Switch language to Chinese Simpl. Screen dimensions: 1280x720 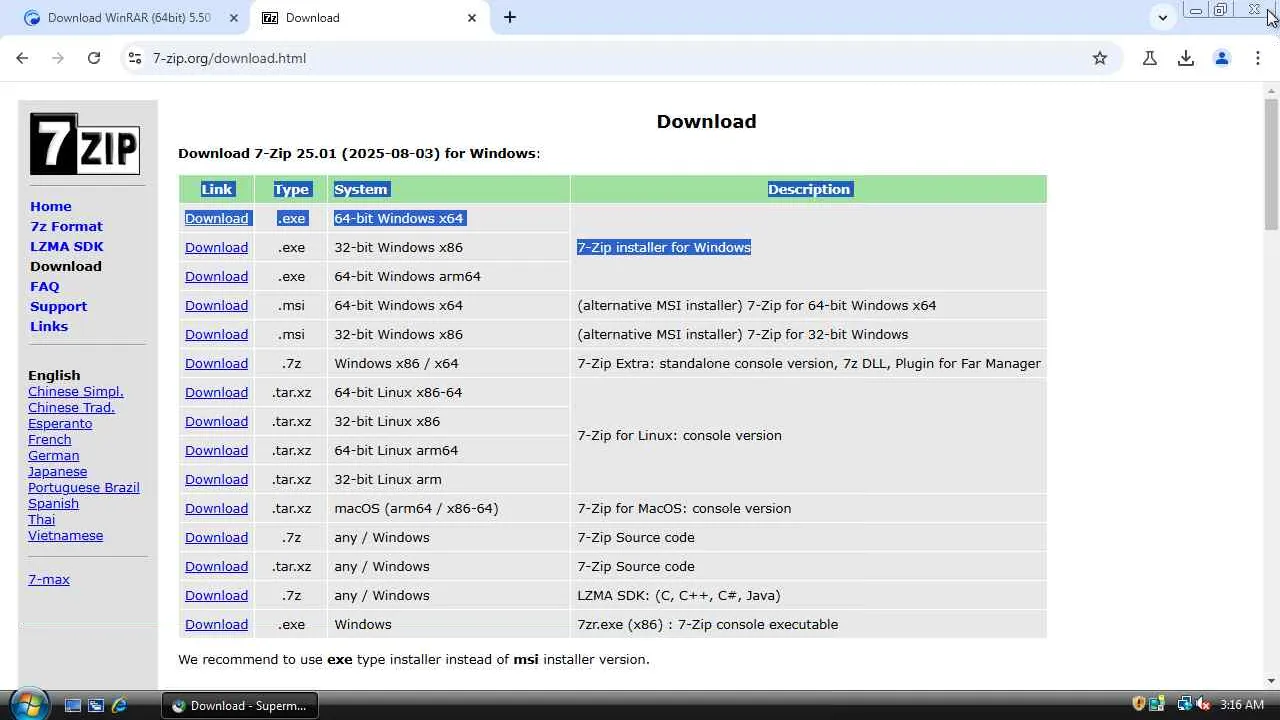tap(76, 391)
